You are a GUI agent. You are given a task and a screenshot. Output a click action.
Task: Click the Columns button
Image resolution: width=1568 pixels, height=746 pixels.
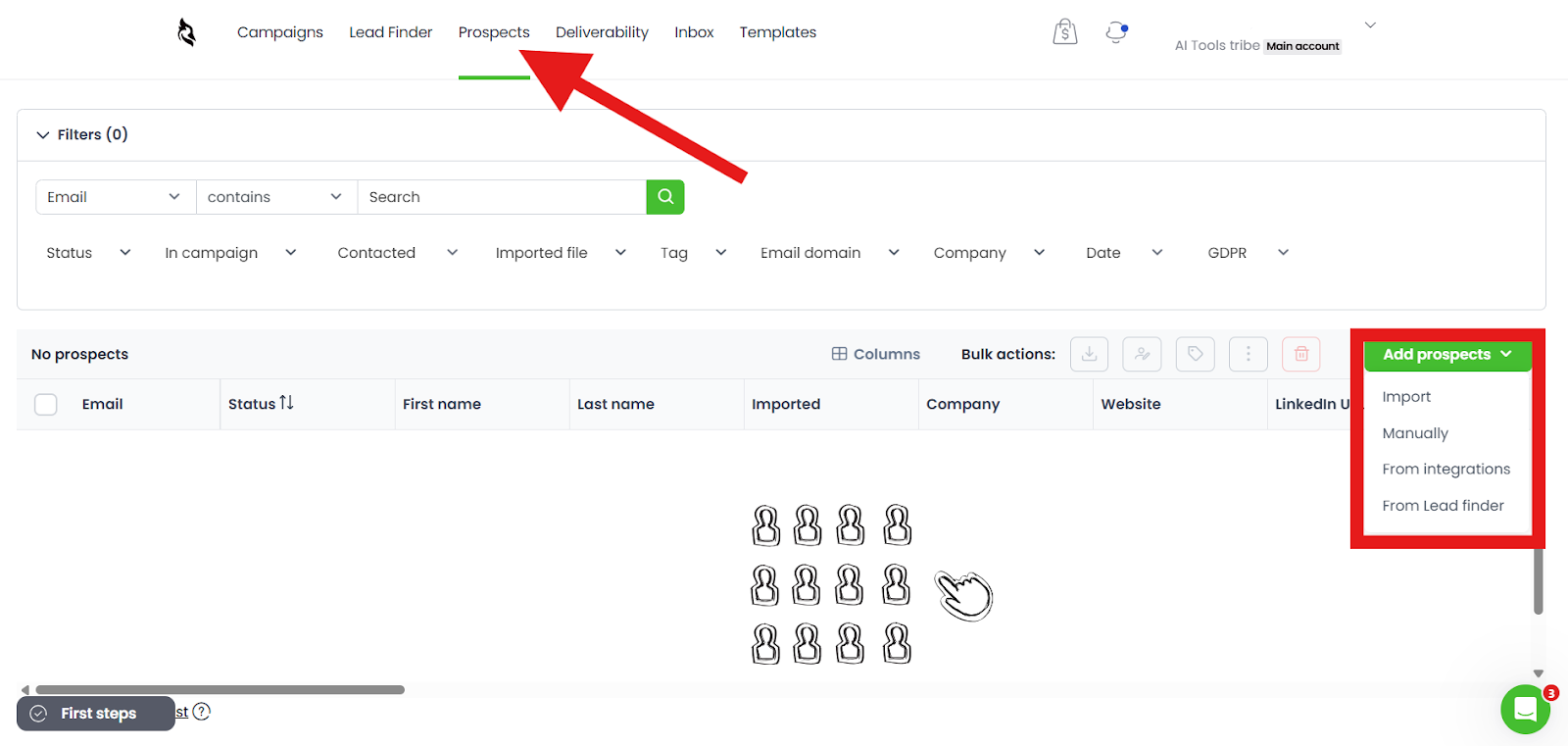click(876, 354)
